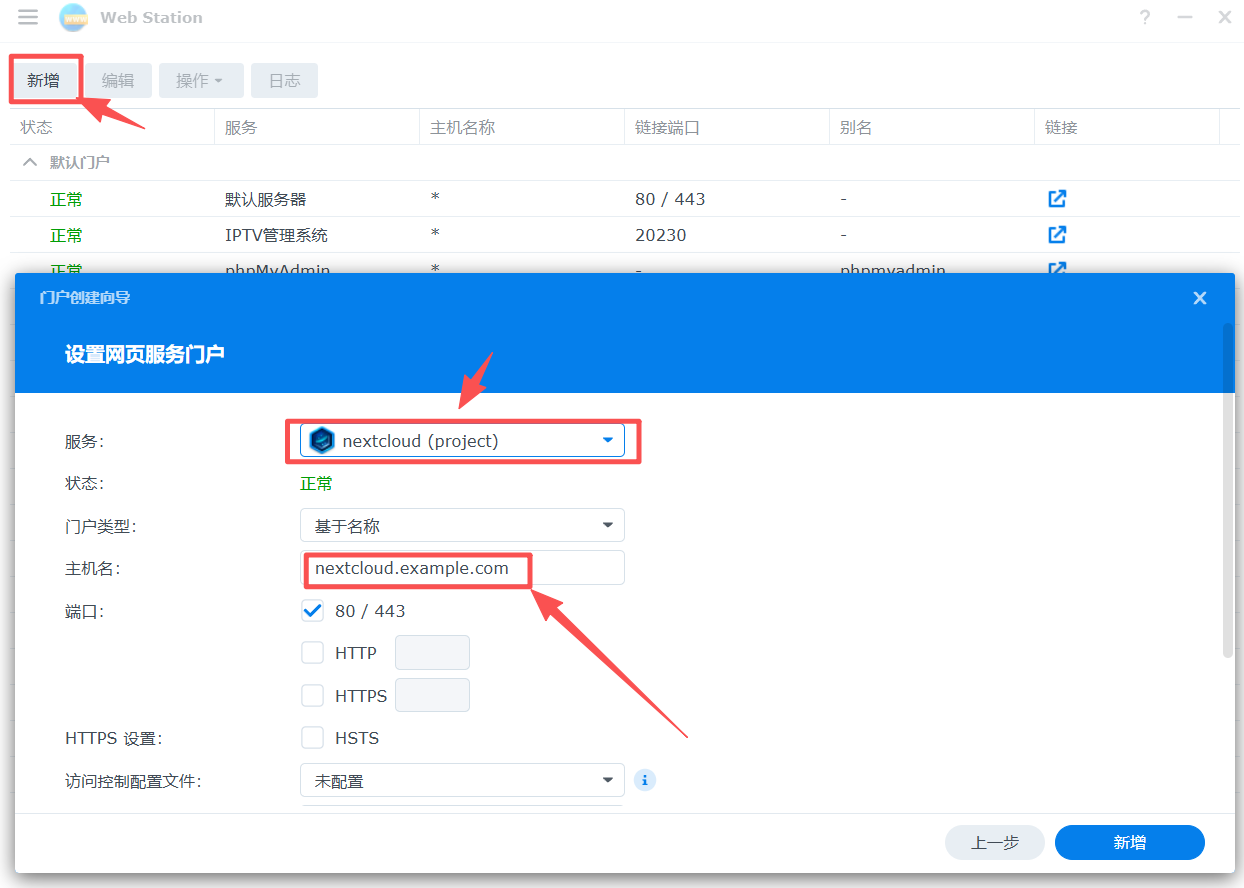The image size is (1244, 888).
Task: Expand the 门户类型 dropdown
Action: click(x=462, y=525)
